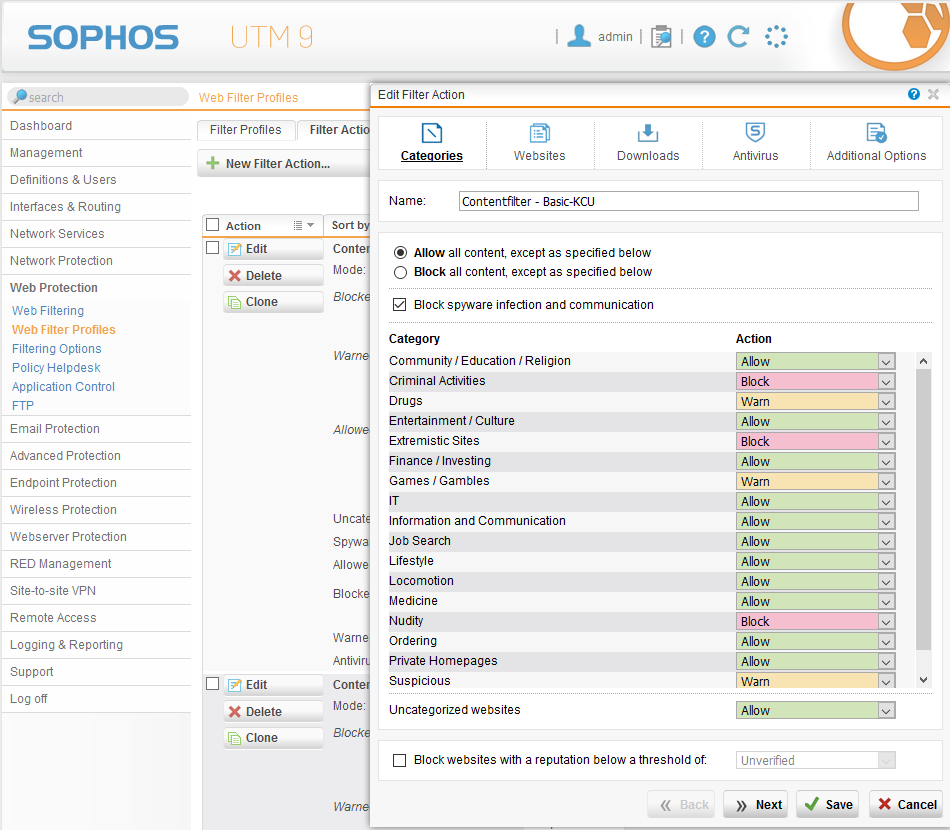Screen dimensions: 950x830
Task: Close the Edit Filter Action dialog
Action: coord(933,94)
